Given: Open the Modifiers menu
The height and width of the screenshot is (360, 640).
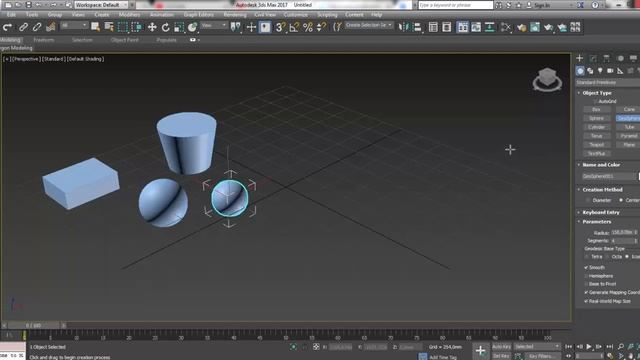Looking at the screenshot, I should pos(129,15).
